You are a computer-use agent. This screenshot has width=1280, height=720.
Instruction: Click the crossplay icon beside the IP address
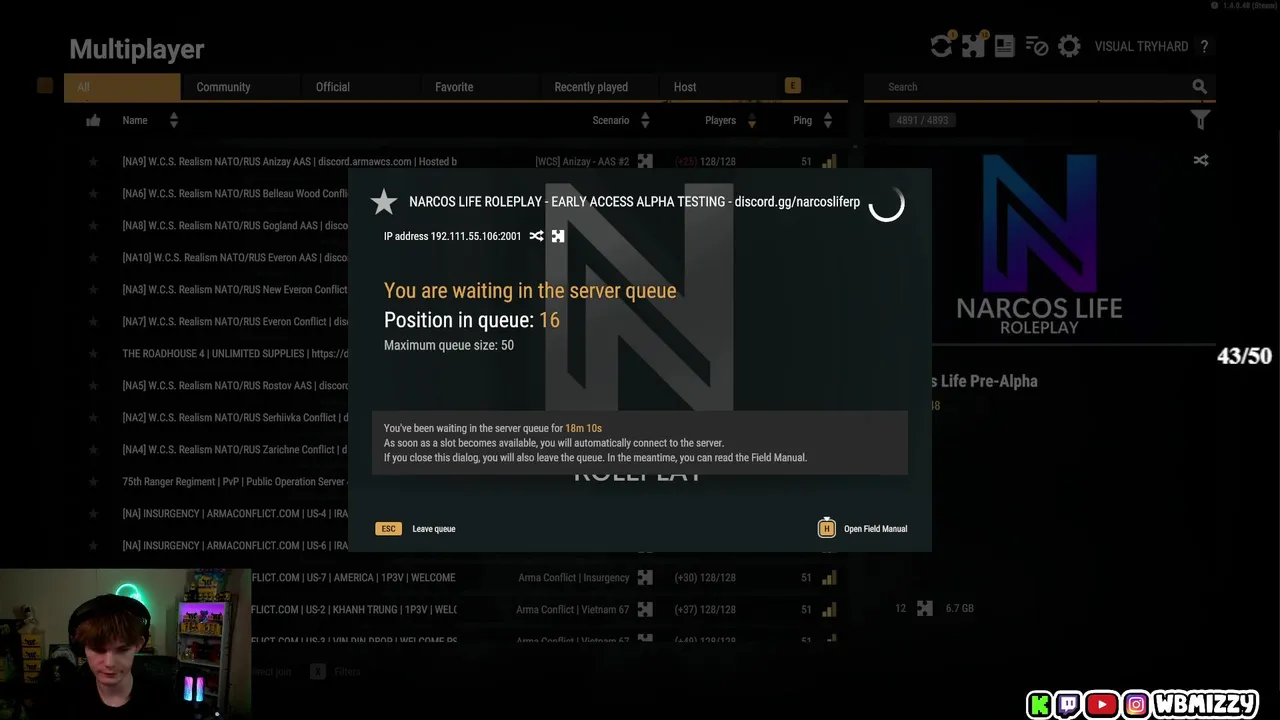(537, 236)
